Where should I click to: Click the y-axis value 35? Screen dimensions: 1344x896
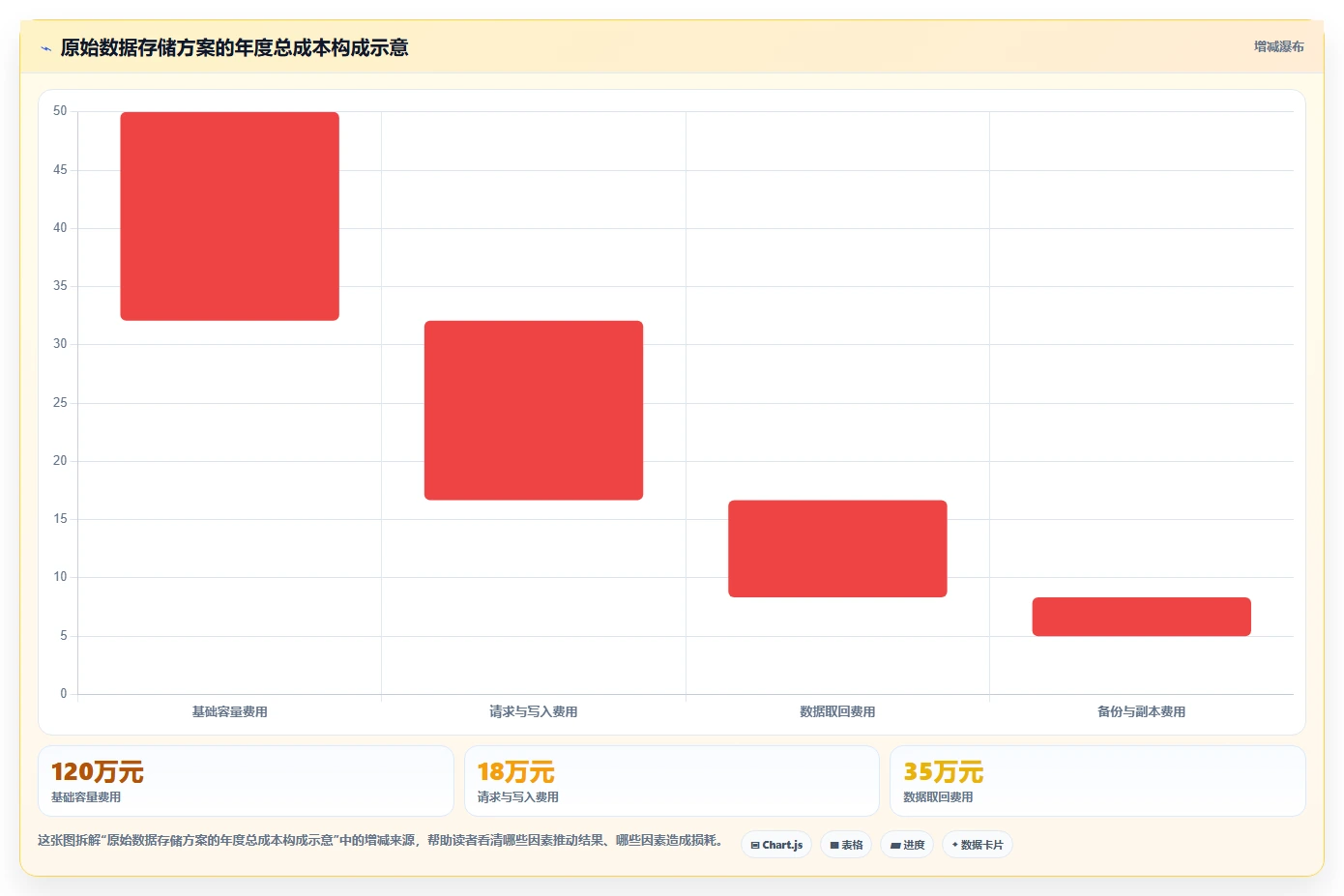coord(60,286)
